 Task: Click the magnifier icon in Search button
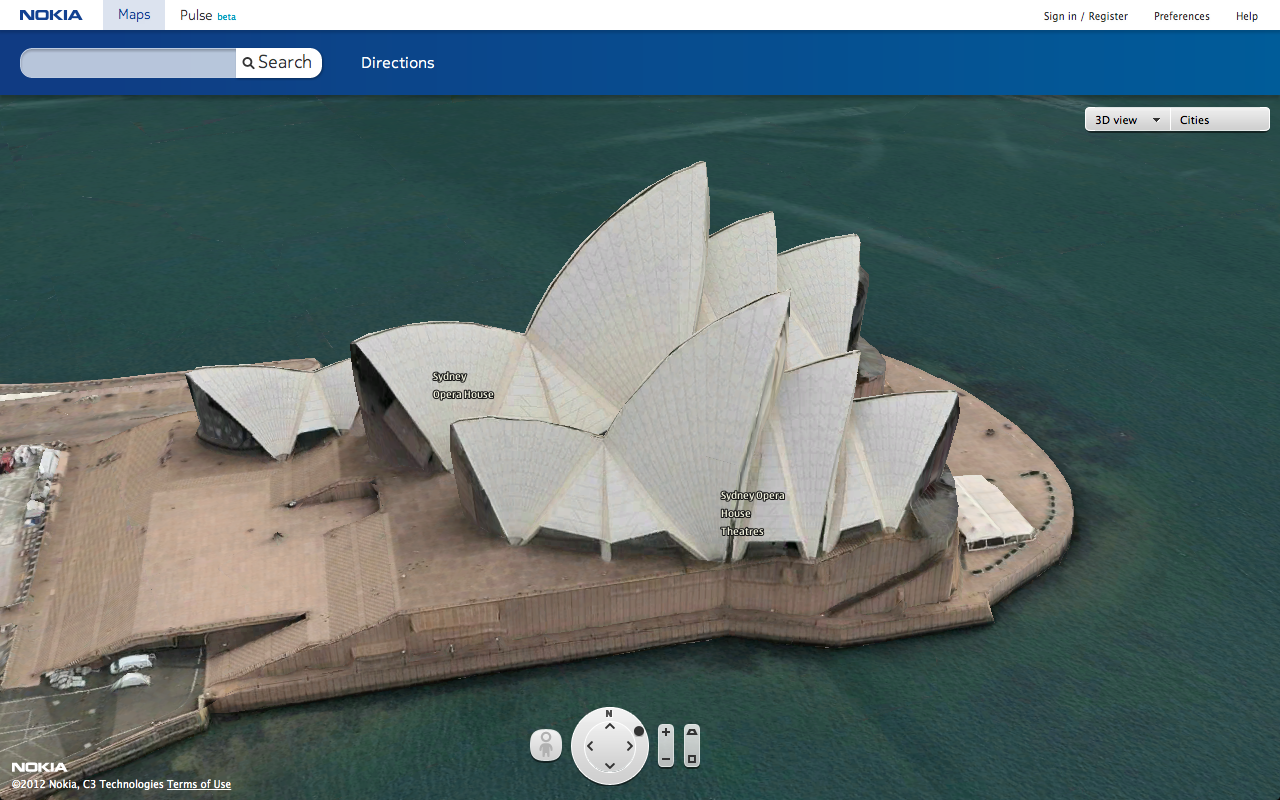click(248, 63)
